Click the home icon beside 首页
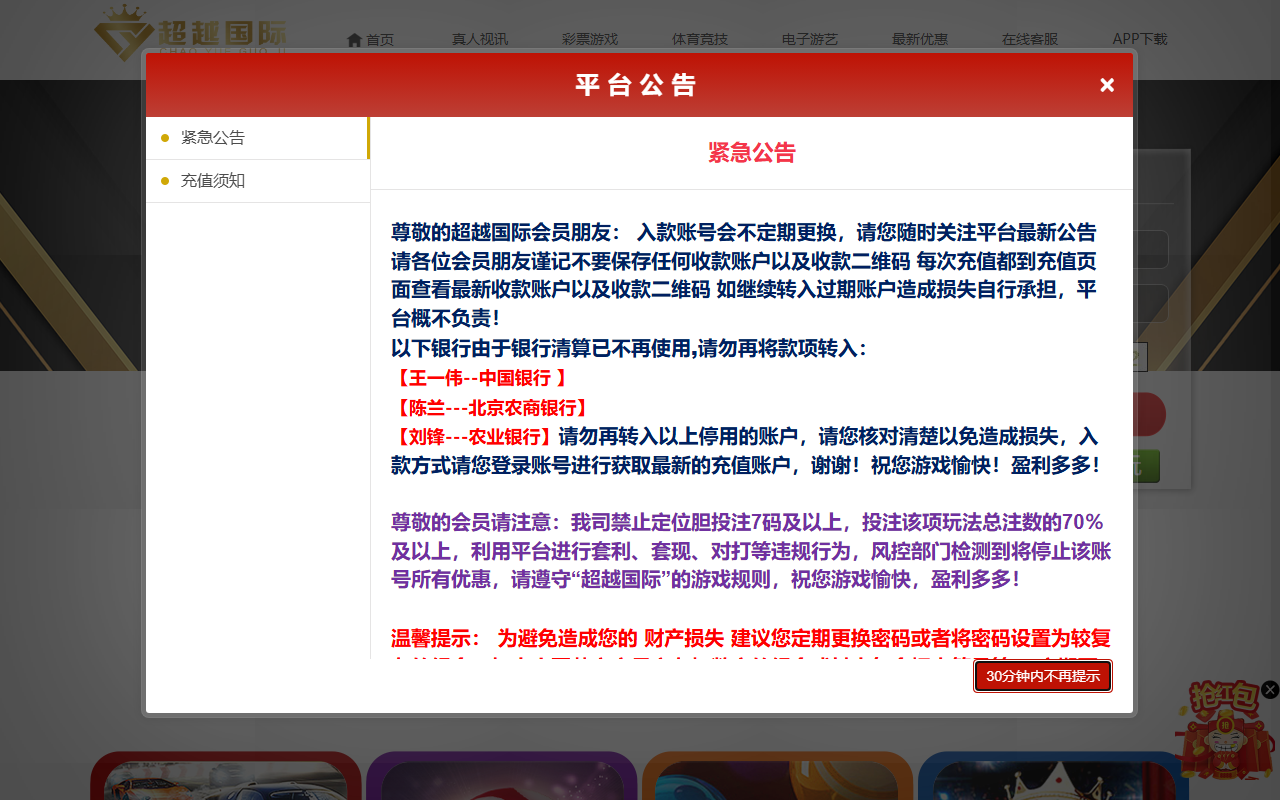 pyautogui.click(x=354, y=40)
